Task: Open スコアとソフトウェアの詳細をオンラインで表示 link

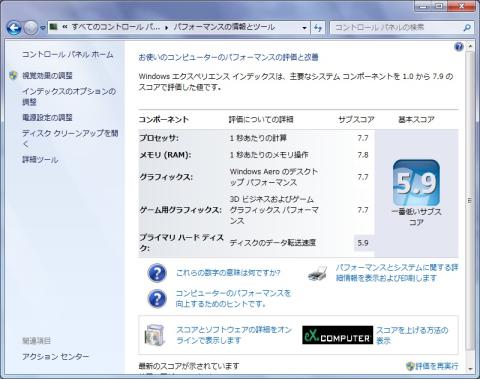Action: 234,335
